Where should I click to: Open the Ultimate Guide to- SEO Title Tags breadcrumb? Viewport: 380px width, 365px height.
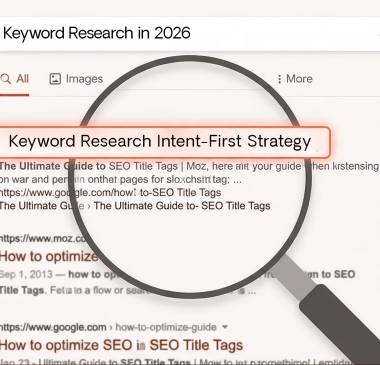click(x=182, y=206)
